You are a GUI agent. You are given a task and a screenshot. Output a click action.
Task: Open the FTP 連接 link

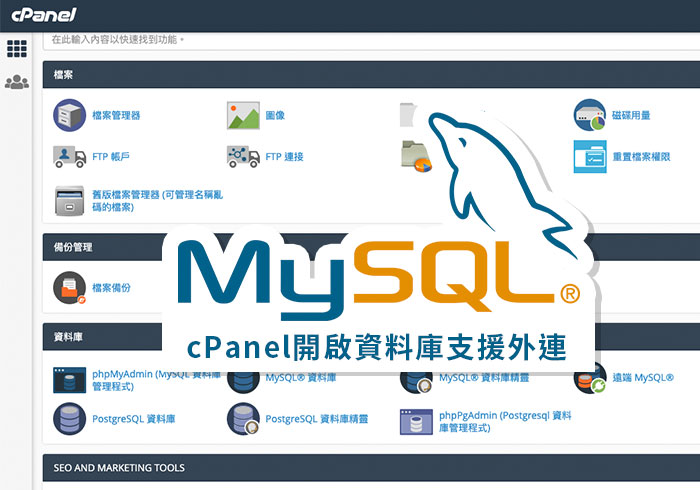(x=284, y=157)
